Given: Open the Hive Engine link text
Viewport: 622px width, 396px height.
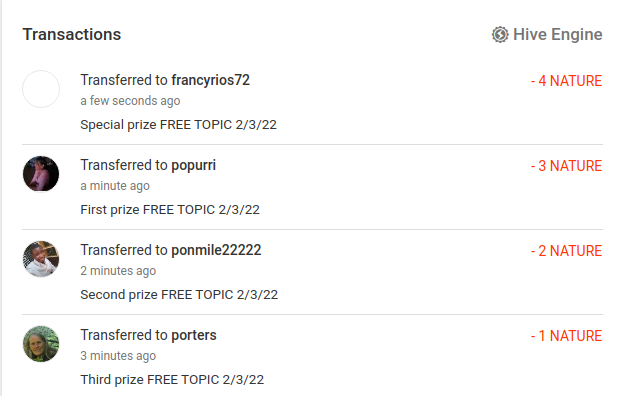Looking at the screenshot, I should pos(557,35).
